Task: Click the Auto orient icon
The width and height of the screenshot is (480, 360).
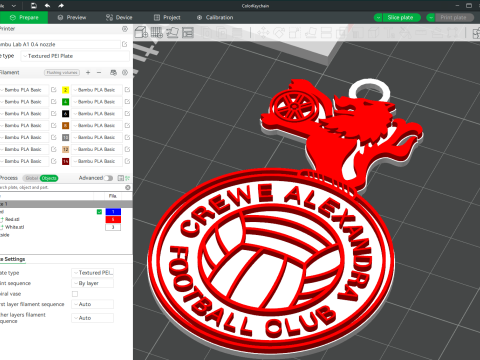Action: (x=173, y=32)
